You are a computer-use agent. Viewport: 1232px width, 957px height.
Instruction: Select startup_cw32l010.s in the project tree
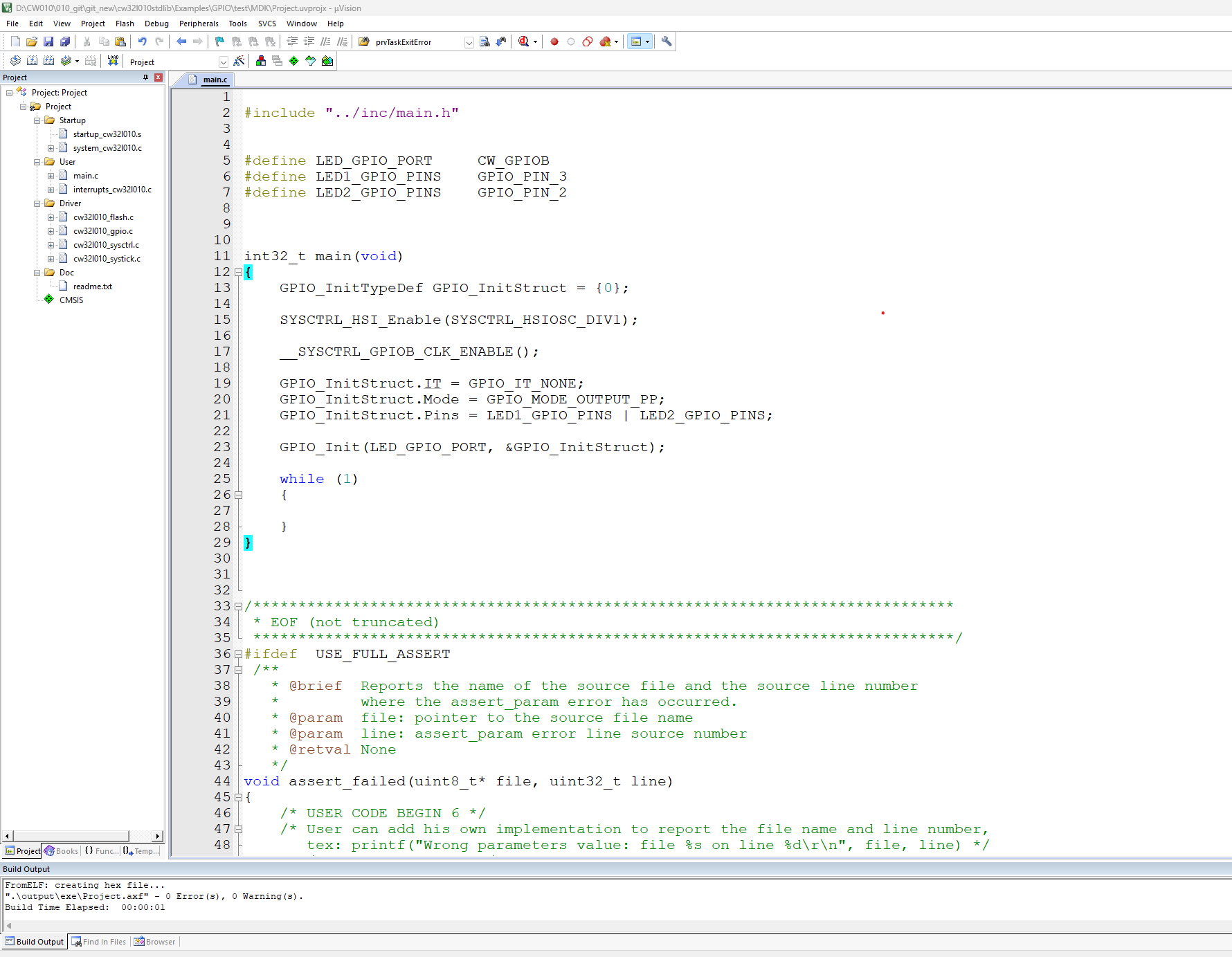pos(107,134)
